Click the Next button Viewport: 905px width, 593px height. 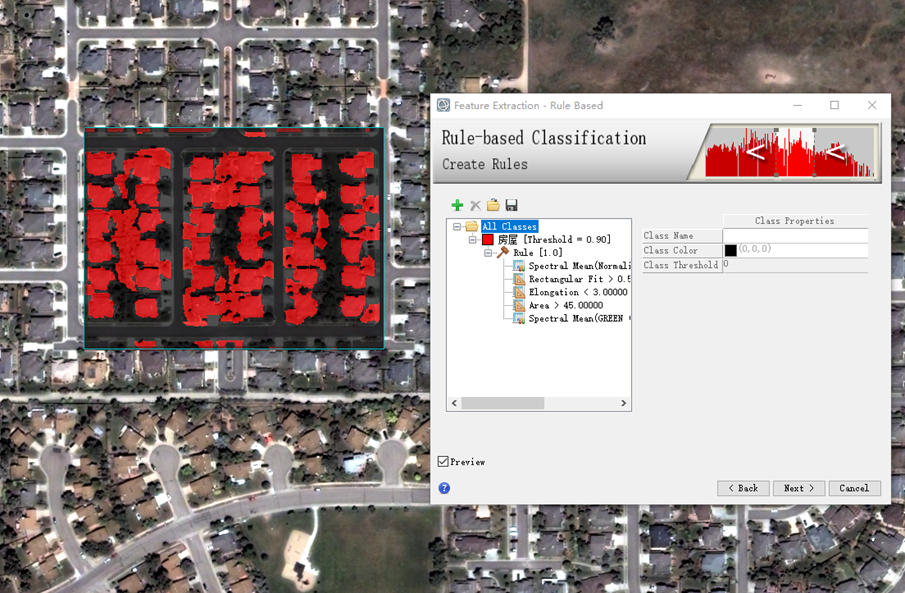(x=799, y=488)
